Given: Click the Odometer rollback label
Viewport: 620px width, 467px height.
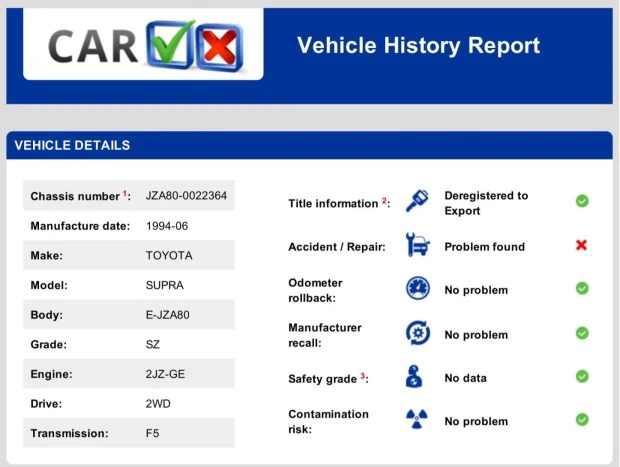Looking at the screenshot, I should click(315, 290).
